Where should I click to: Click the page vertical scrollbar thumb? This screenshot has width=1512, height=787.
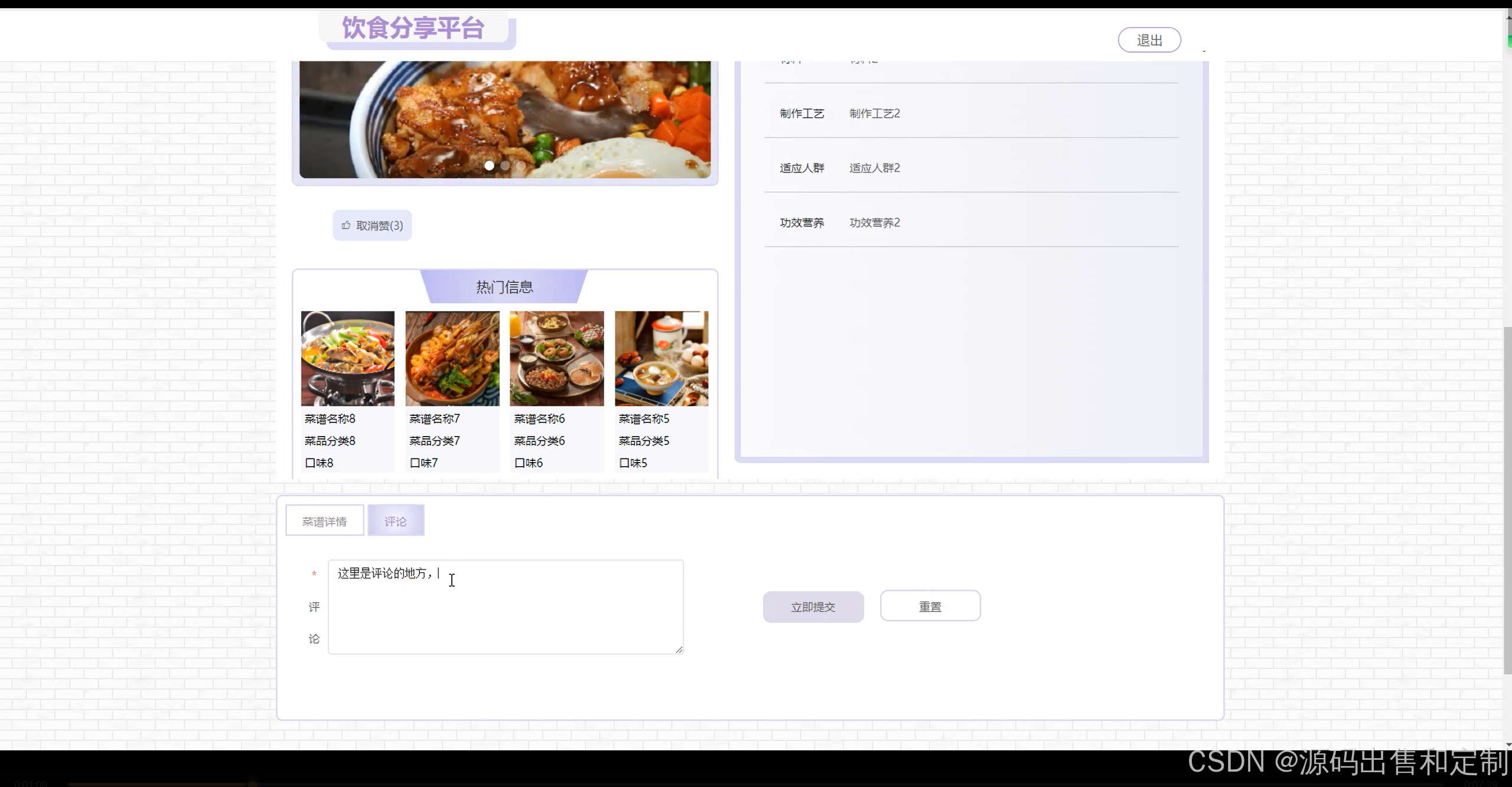(x=1507, y=499)
